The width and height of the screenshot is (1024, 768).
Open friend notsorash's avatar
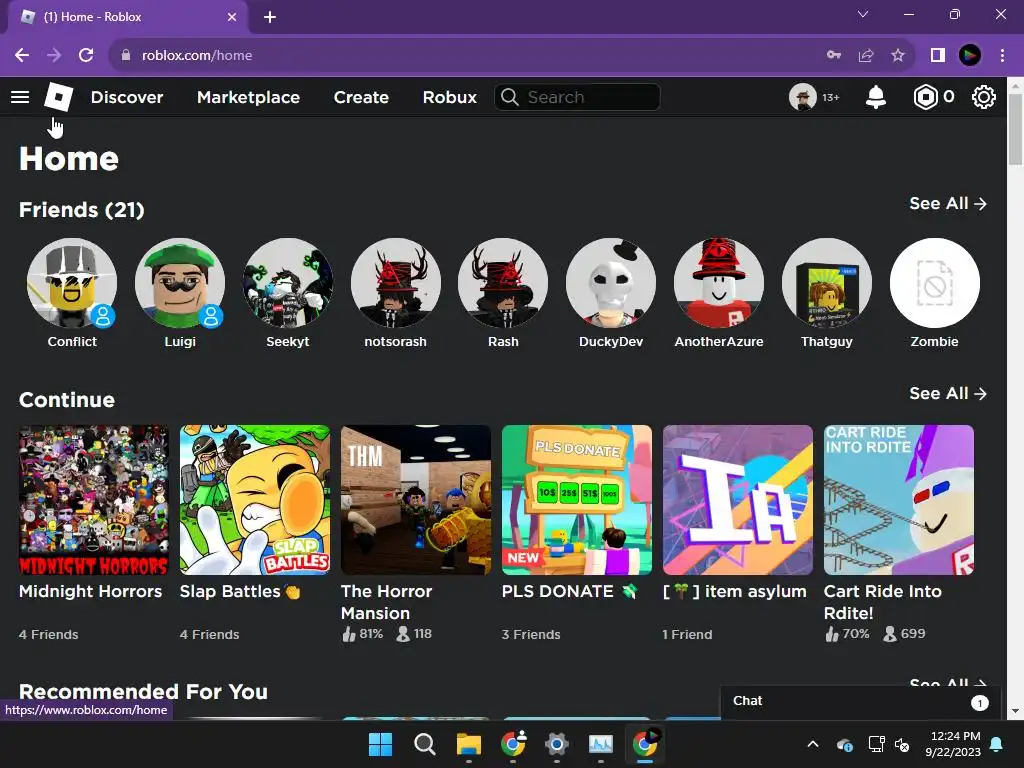click(x=395, y=283)
